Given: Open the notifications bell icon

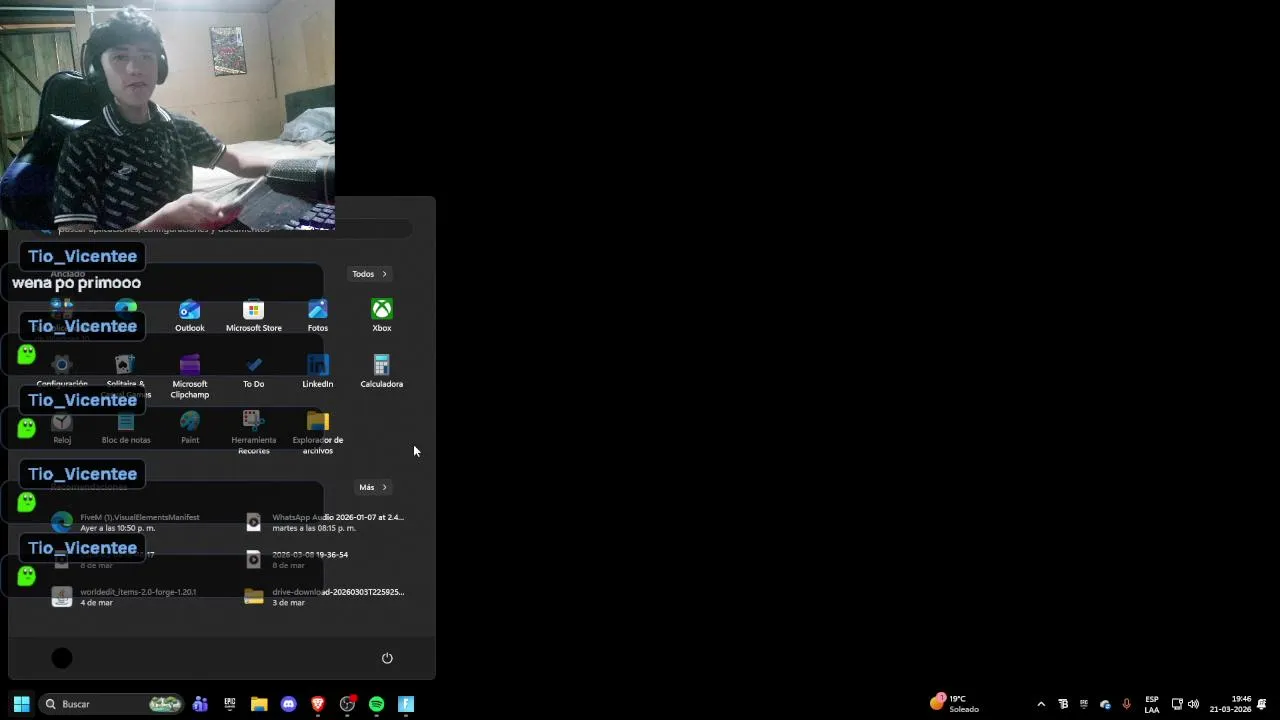Looking at the screenshot, I should click(x=1262, y=704).
